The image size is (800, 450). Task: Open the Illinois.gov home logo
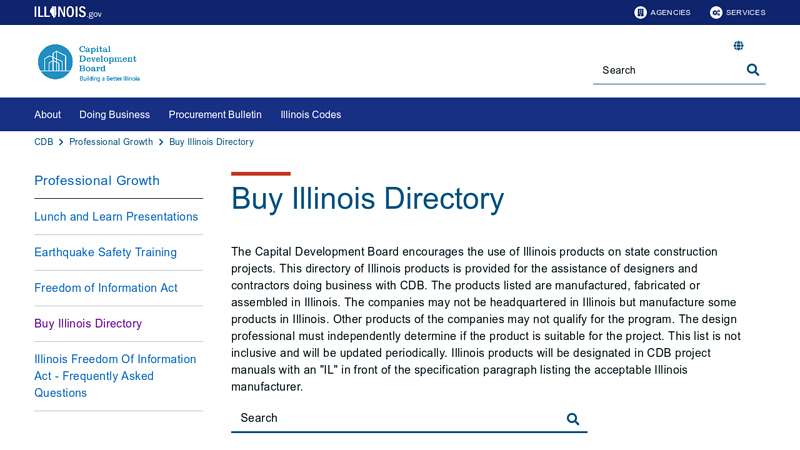[68, 12]
